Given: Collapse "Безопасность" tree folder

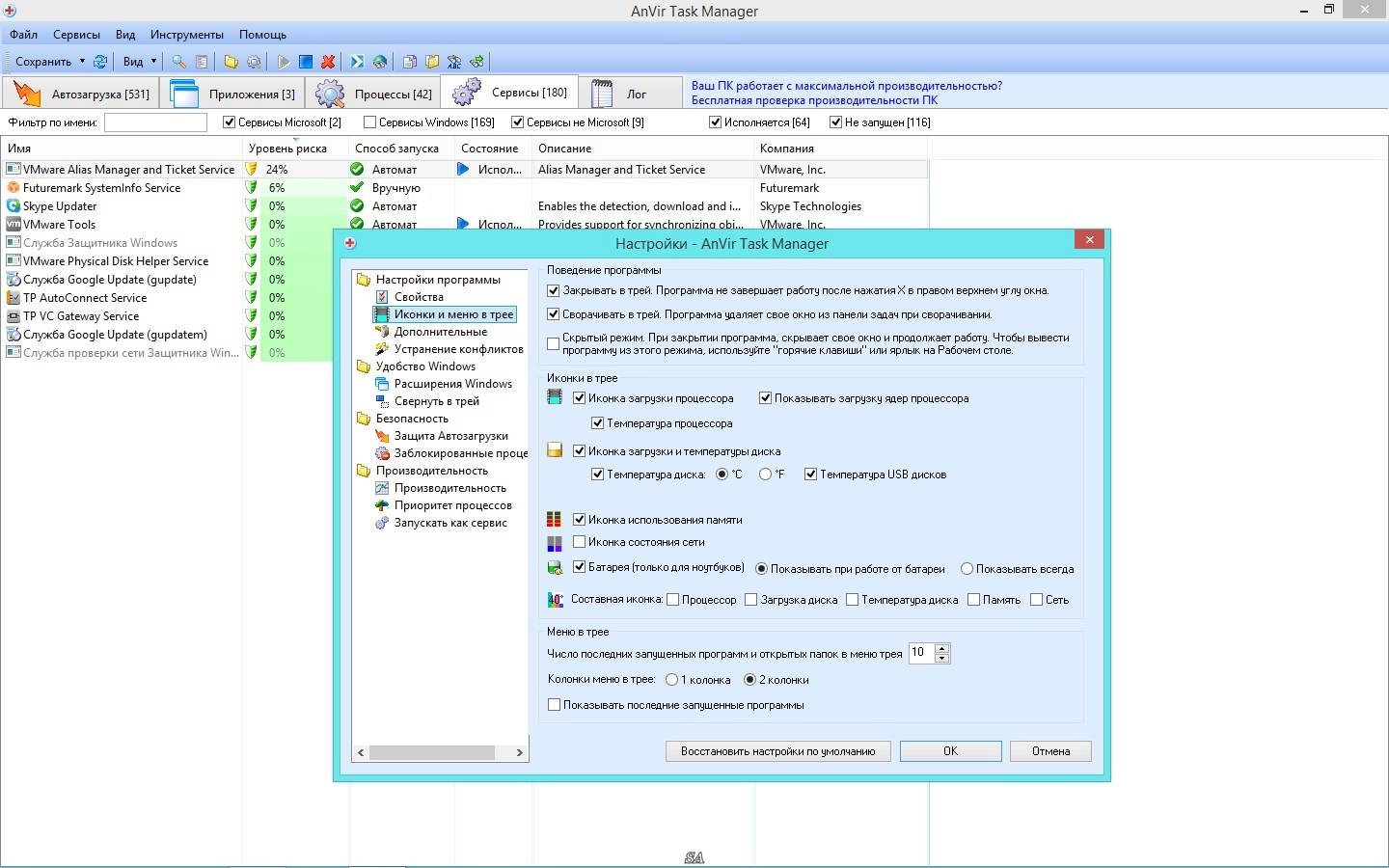Looking at the screenshot, I should tap(364, 419).
